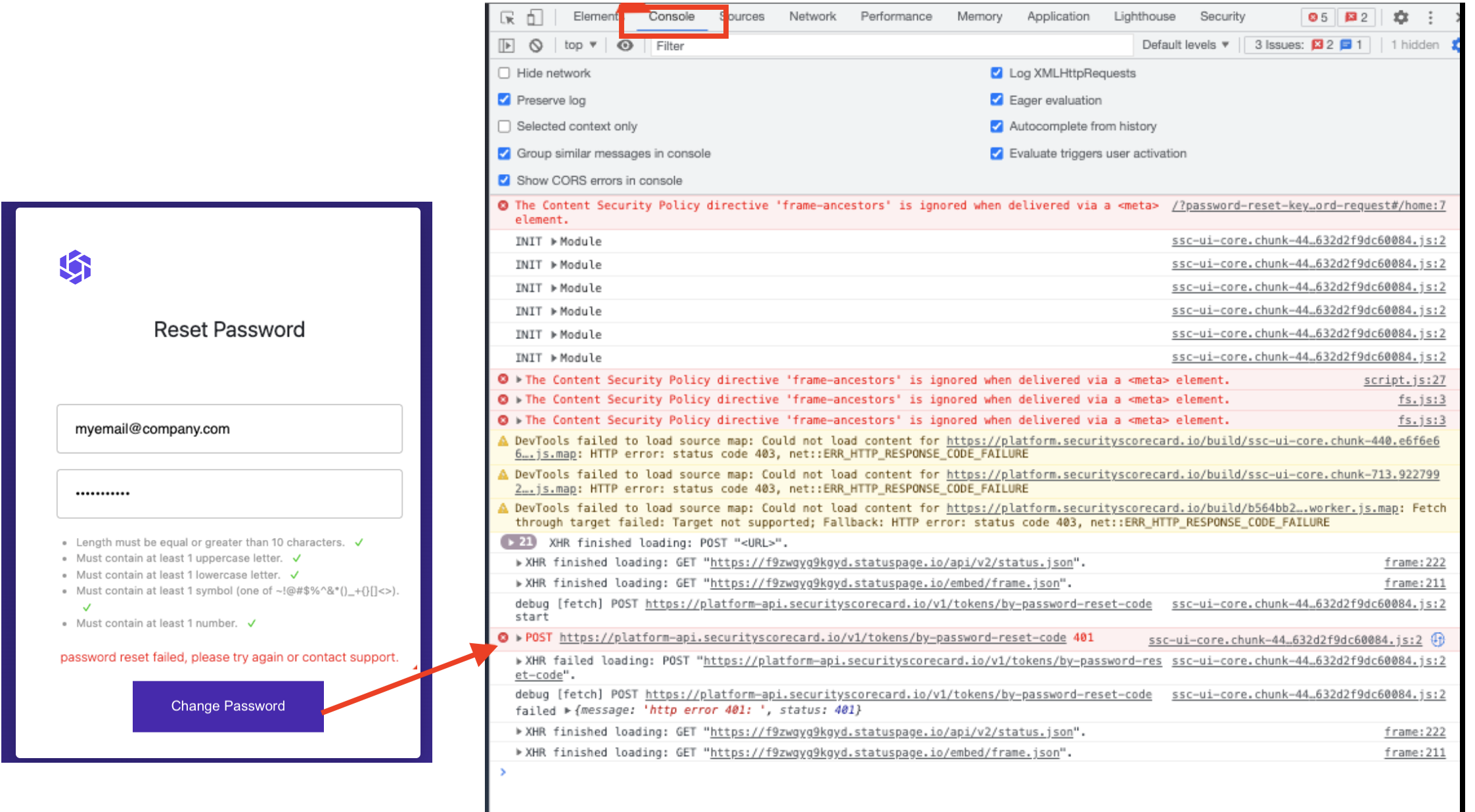The width and height of the screenshot is (1475, 812).
Task: Expand the XHR failed loading POST entry
Action: click(519, 661)
